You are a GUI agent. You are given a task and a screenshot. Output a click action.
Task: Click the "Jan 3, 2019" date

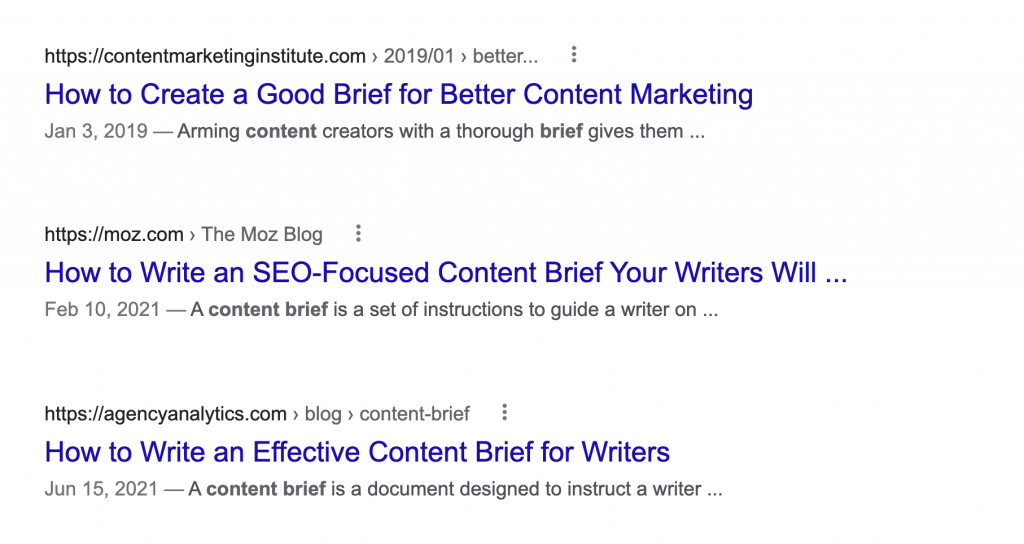coord(96,131)
